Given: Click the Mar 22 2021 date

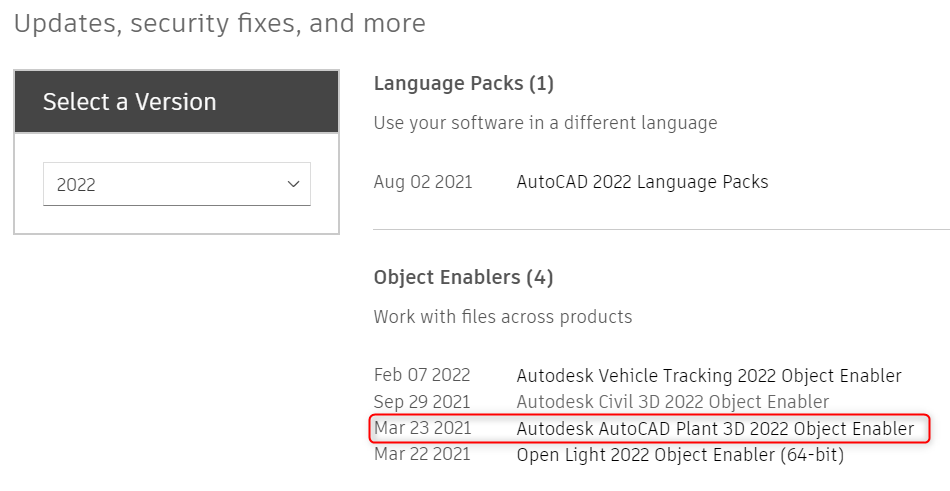Looking at the screenshot, I should 422,455.
